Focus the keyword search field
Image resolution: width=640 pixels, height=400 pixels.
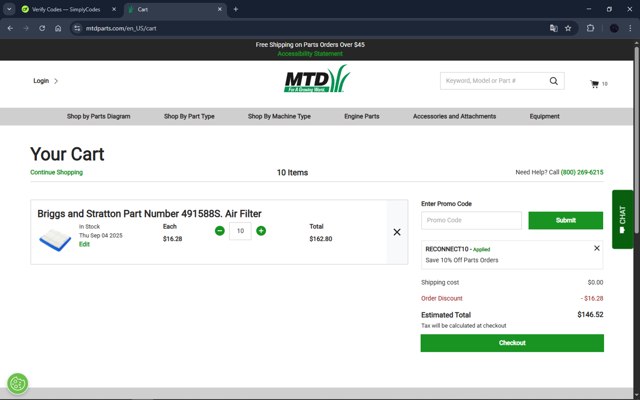(x=494, y=81)
